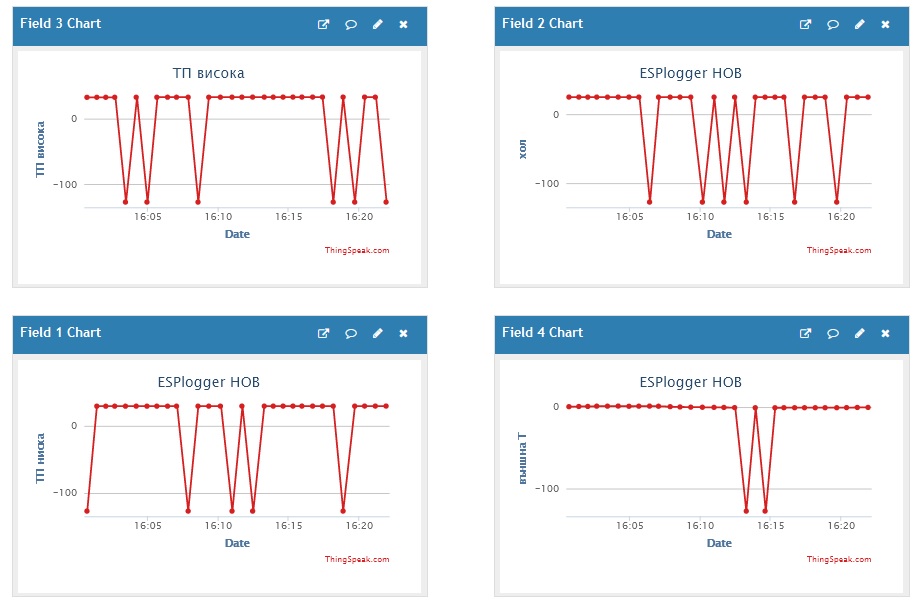Close the Field 3 Chart panel

pyautogui.click(x=403, y=25)
